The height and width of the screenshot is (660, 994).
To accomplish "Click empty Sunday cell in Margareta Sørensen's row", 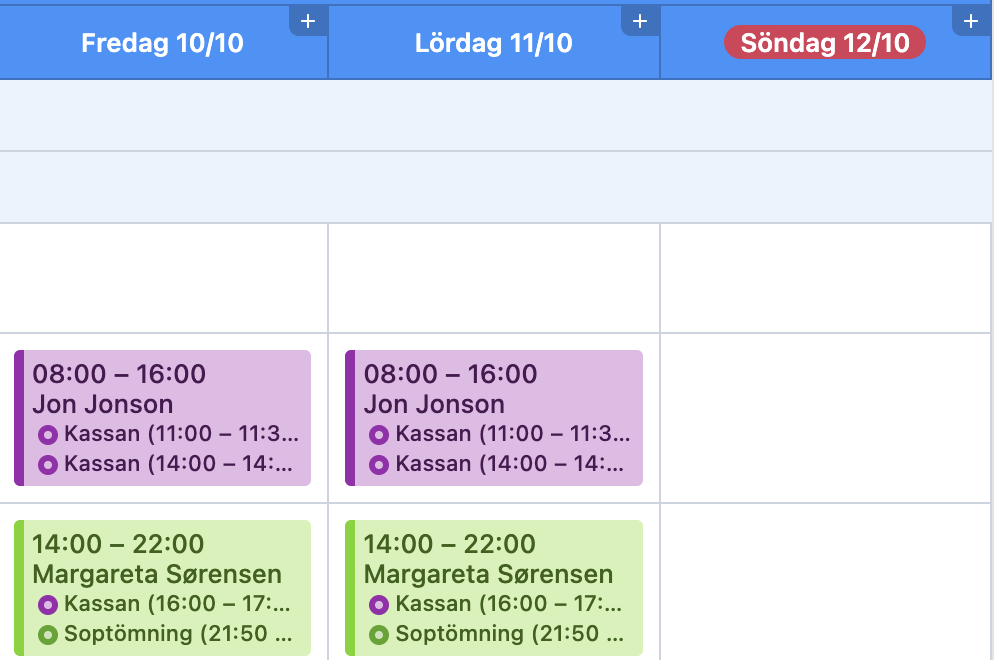I will pyautogui.click(x=825, y=582).
